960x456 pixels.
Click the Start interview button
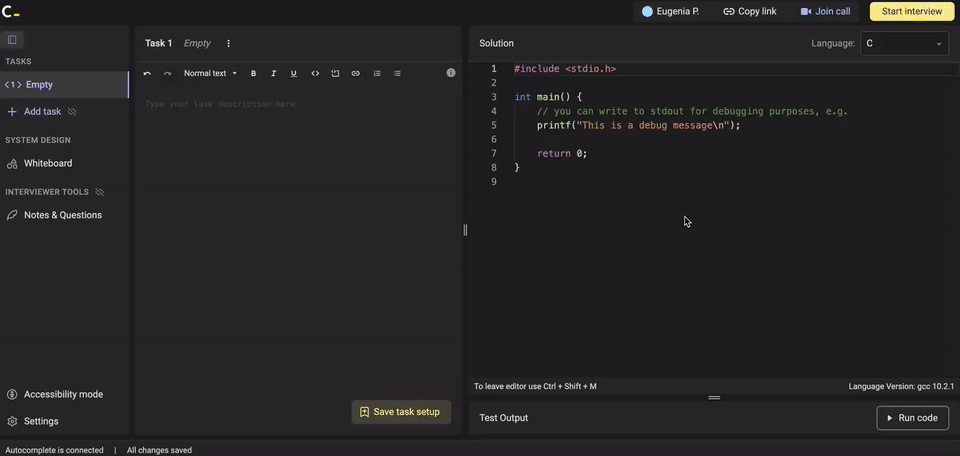click(911, 11)
